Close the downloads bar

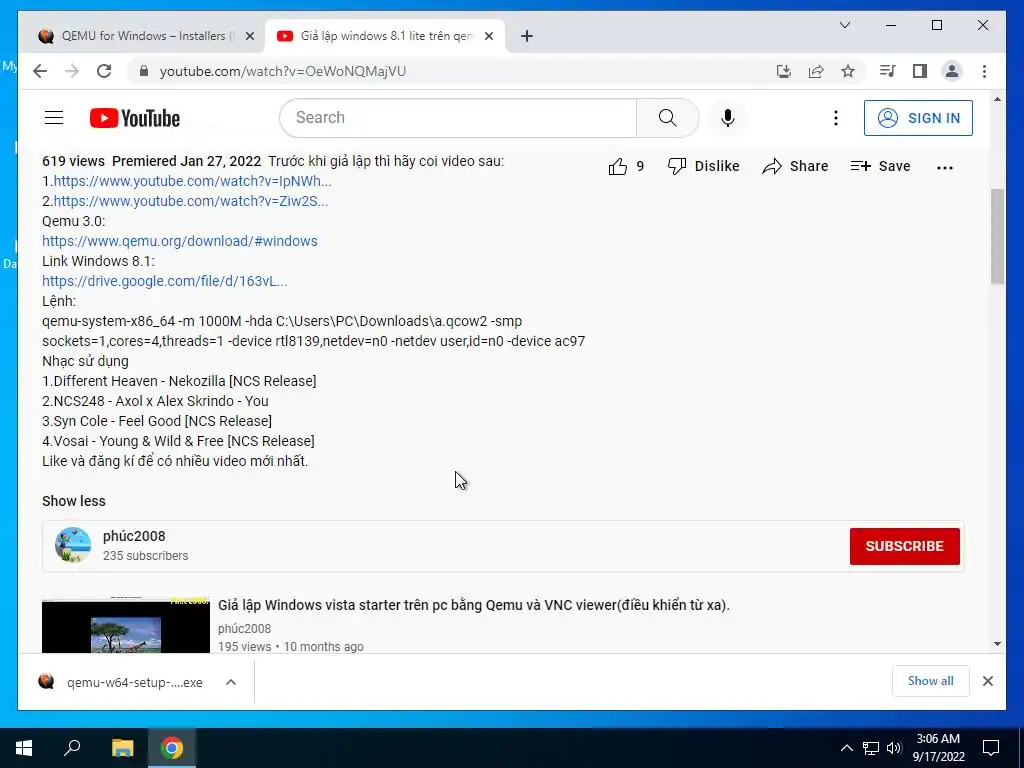(987, 681)
